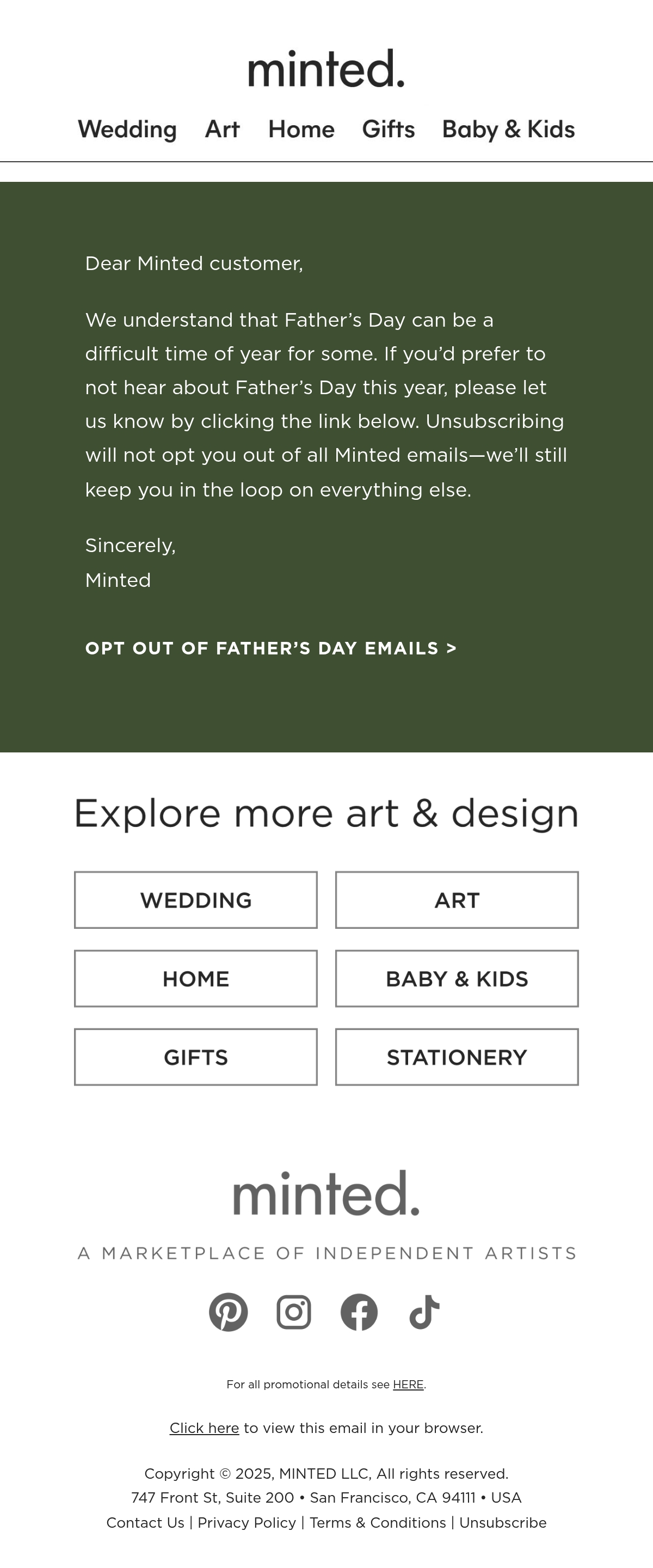Click the footer minted. logo
The image size is (653, 1568).
click(x=326, y=1192)
